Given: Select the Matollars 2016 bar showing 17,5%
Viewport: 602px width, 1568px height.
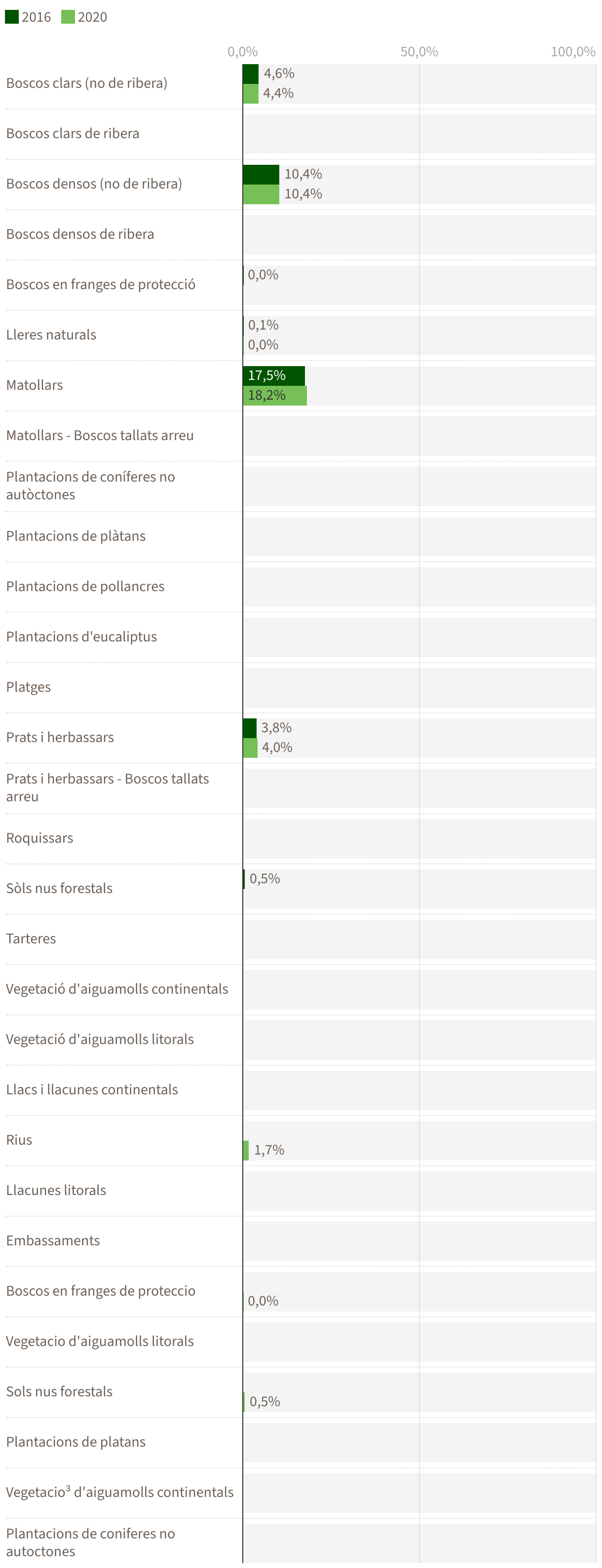Looking at the screenshot, I should click(x=274, y=375).
